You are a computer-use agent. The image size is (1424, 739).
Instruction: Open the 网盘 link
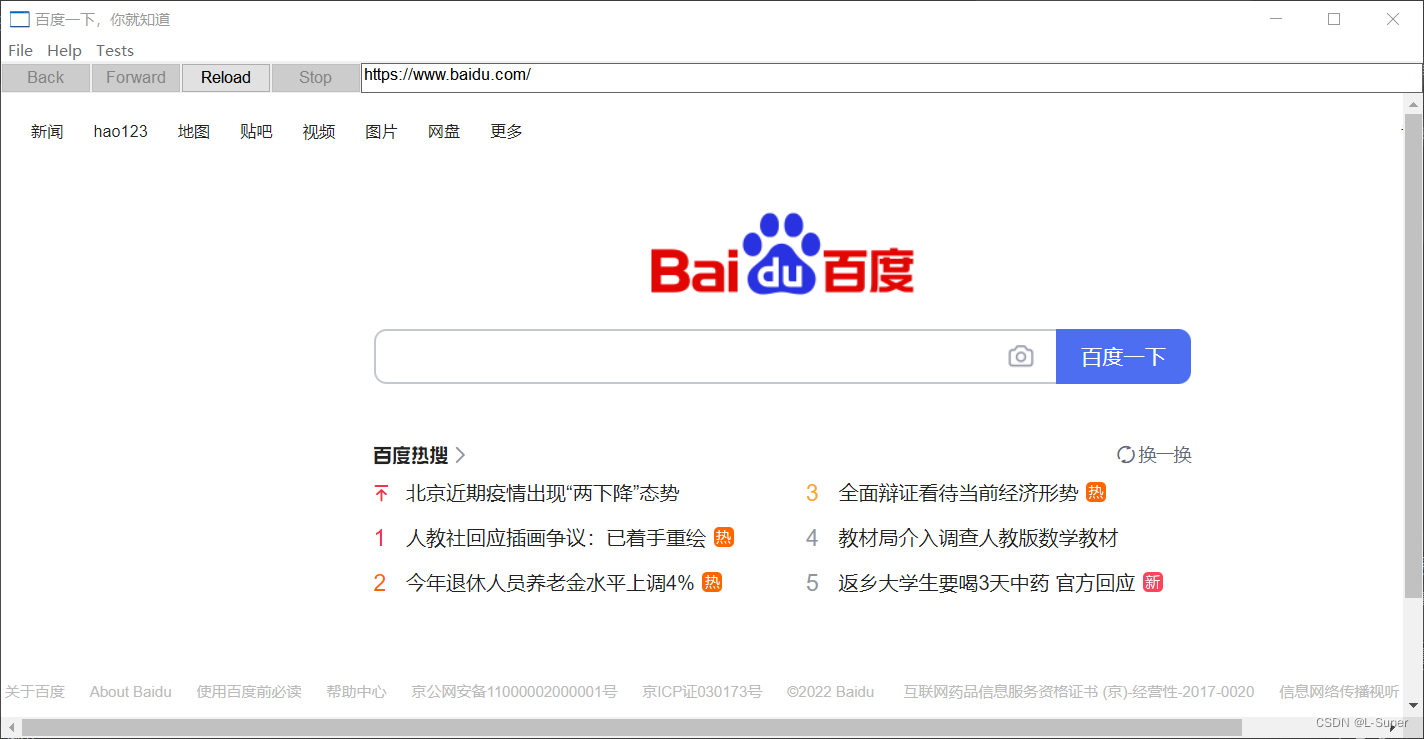coord(444,131)
